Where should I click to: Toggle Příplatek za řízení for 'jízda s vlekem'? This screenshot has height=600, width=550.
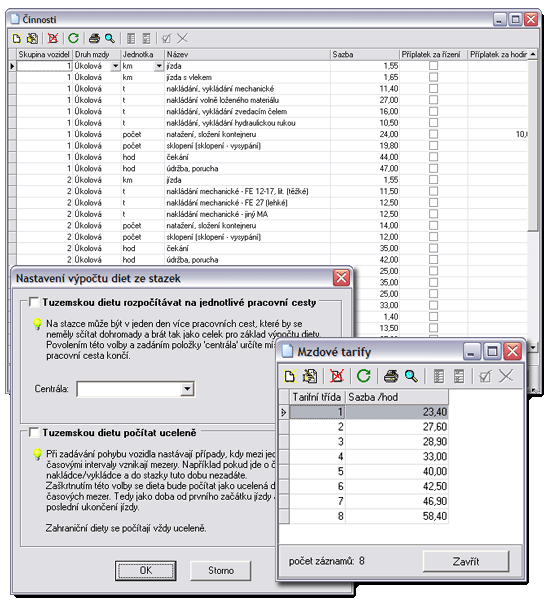[433, 77]
